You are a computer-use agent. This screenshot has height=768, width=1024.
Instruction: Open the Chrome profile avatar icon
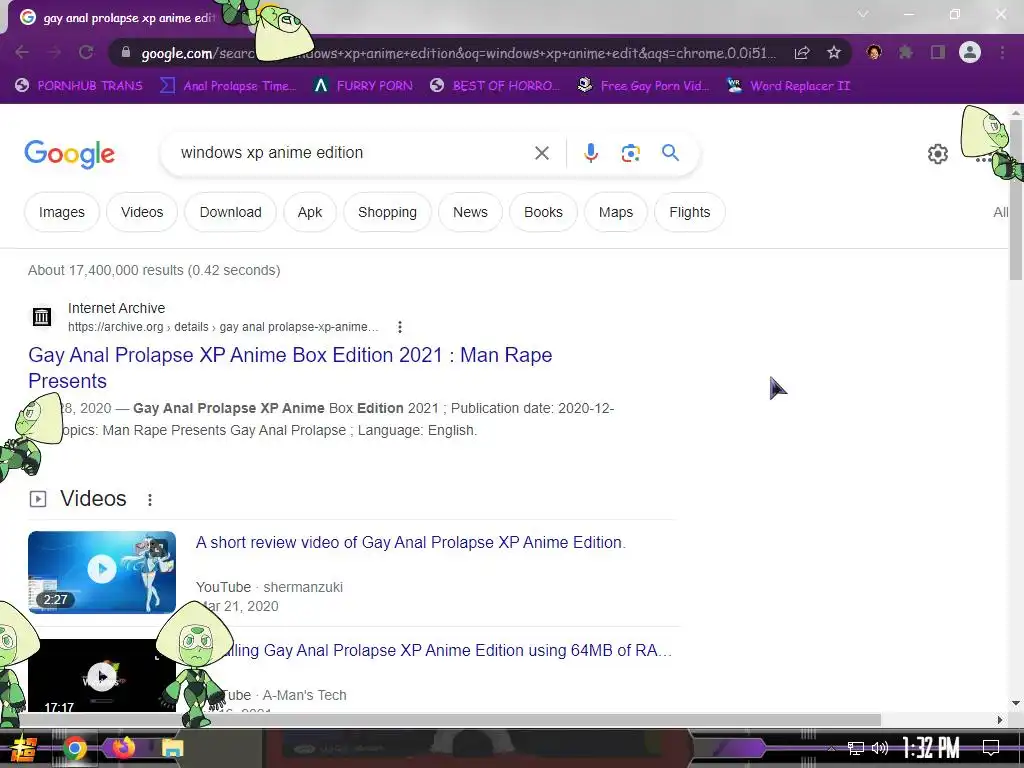click(x=970, y=52)
